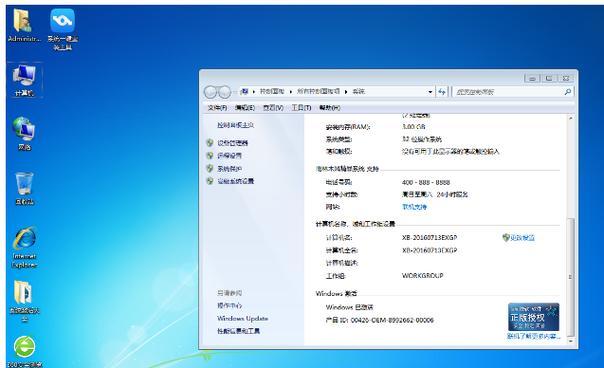The image size is (604, 368).
Task: Open 系统保护 from left pane
Action: pos(230,169)
